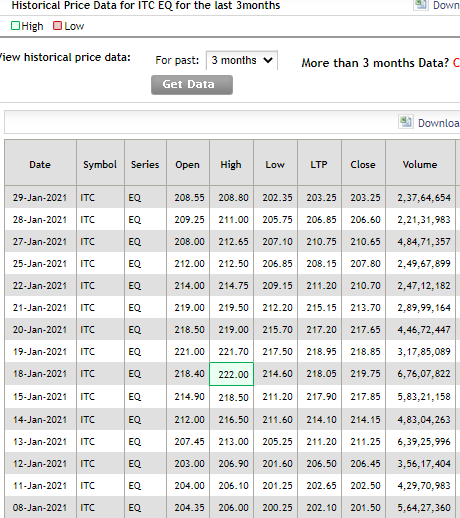Toggle the red Low legend box
Screen dimensions: 460x518
[x=57, y=26]
